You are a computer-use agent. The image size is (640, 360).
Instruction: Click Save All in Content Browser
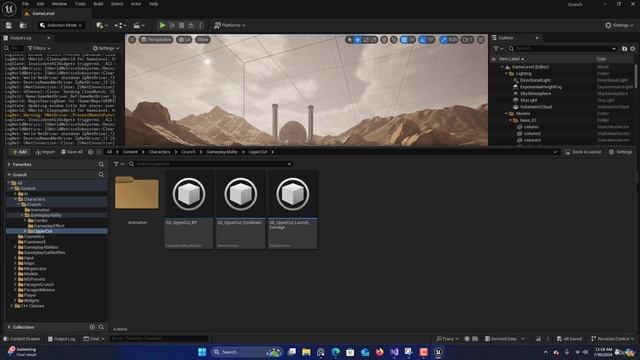click(x=72, y=152)
